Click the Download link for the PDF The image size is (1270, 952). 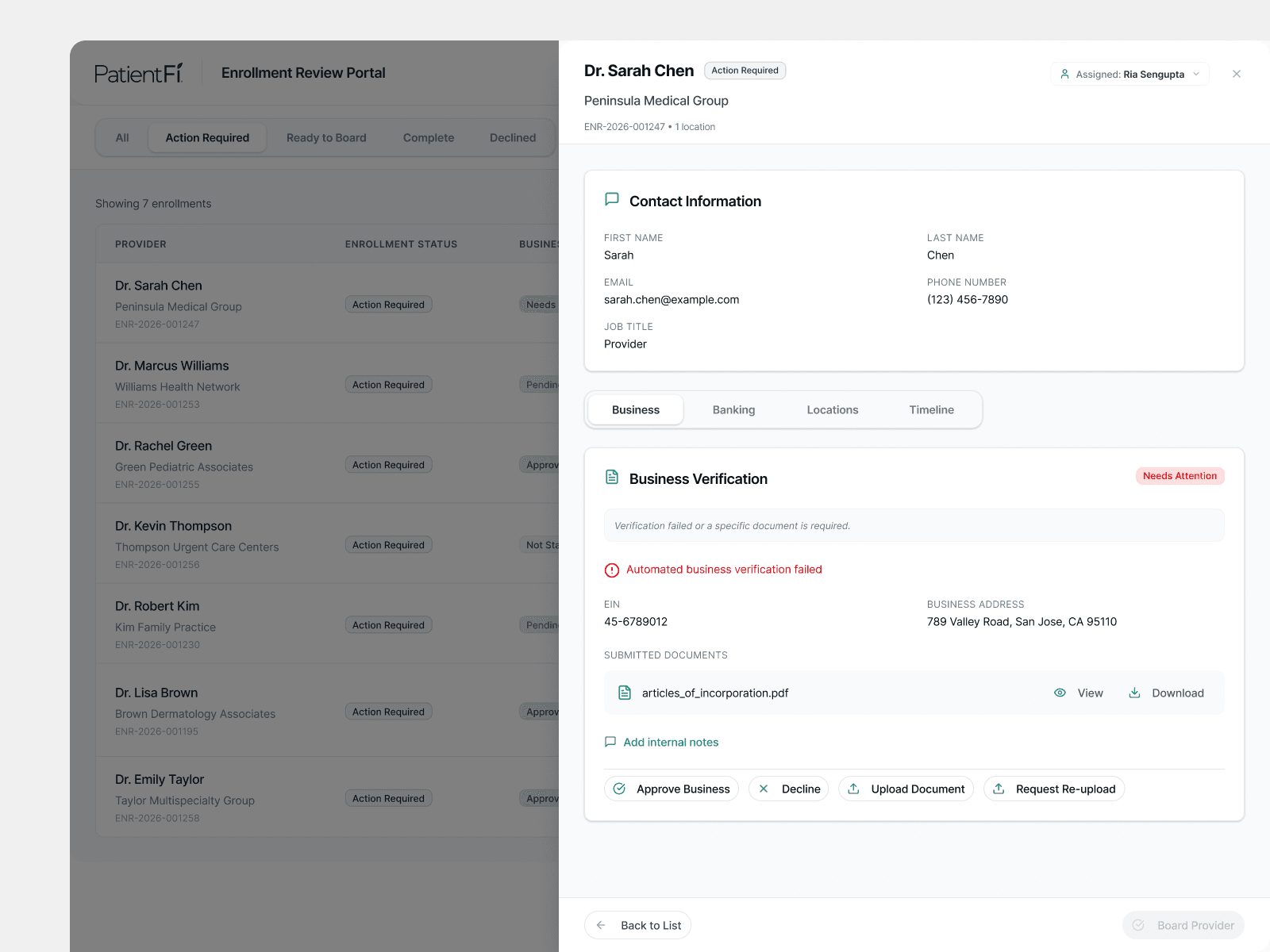point(1166,693)
